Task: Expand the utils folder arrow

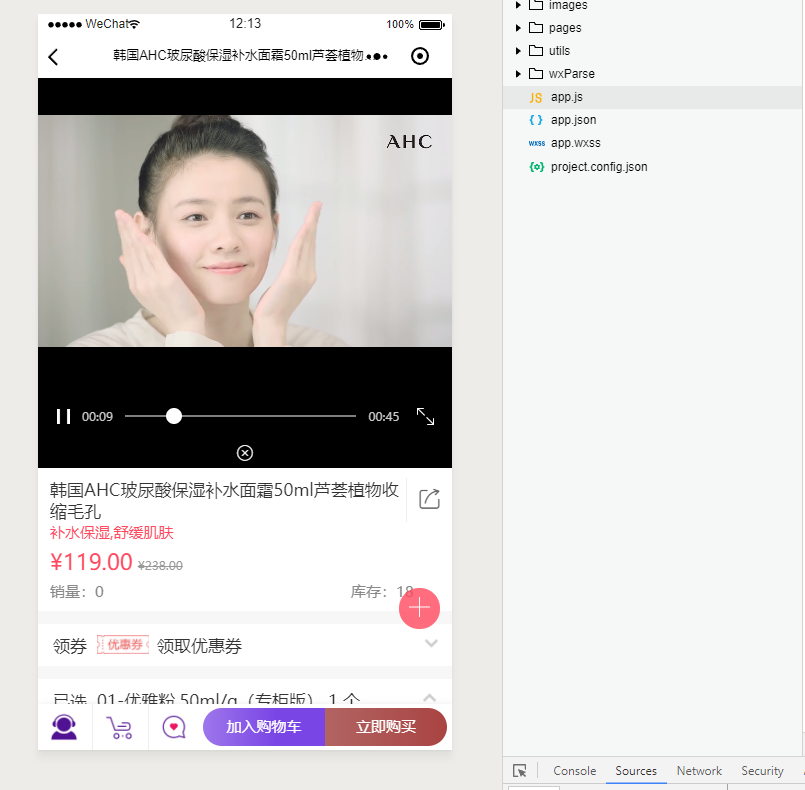Action: [518, 51]
